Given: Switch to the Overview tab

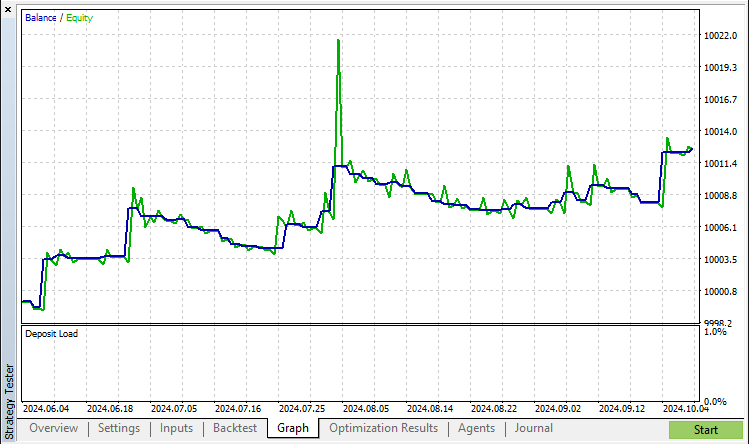Looking at the screenshot, I should coord(54,428).
